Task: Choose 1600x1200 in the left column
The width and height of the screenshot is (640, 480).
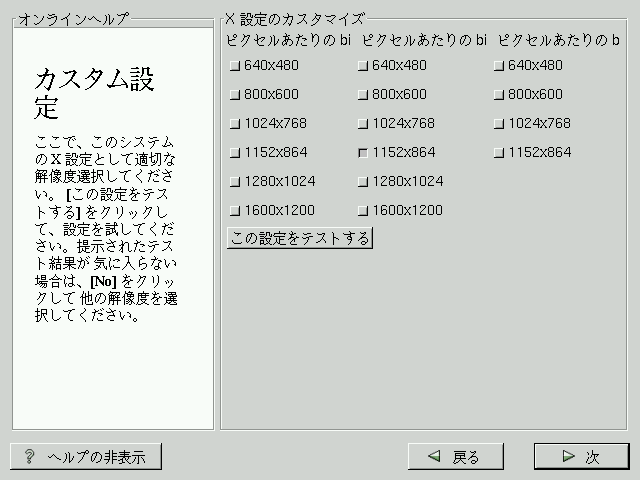Action: 235,211
